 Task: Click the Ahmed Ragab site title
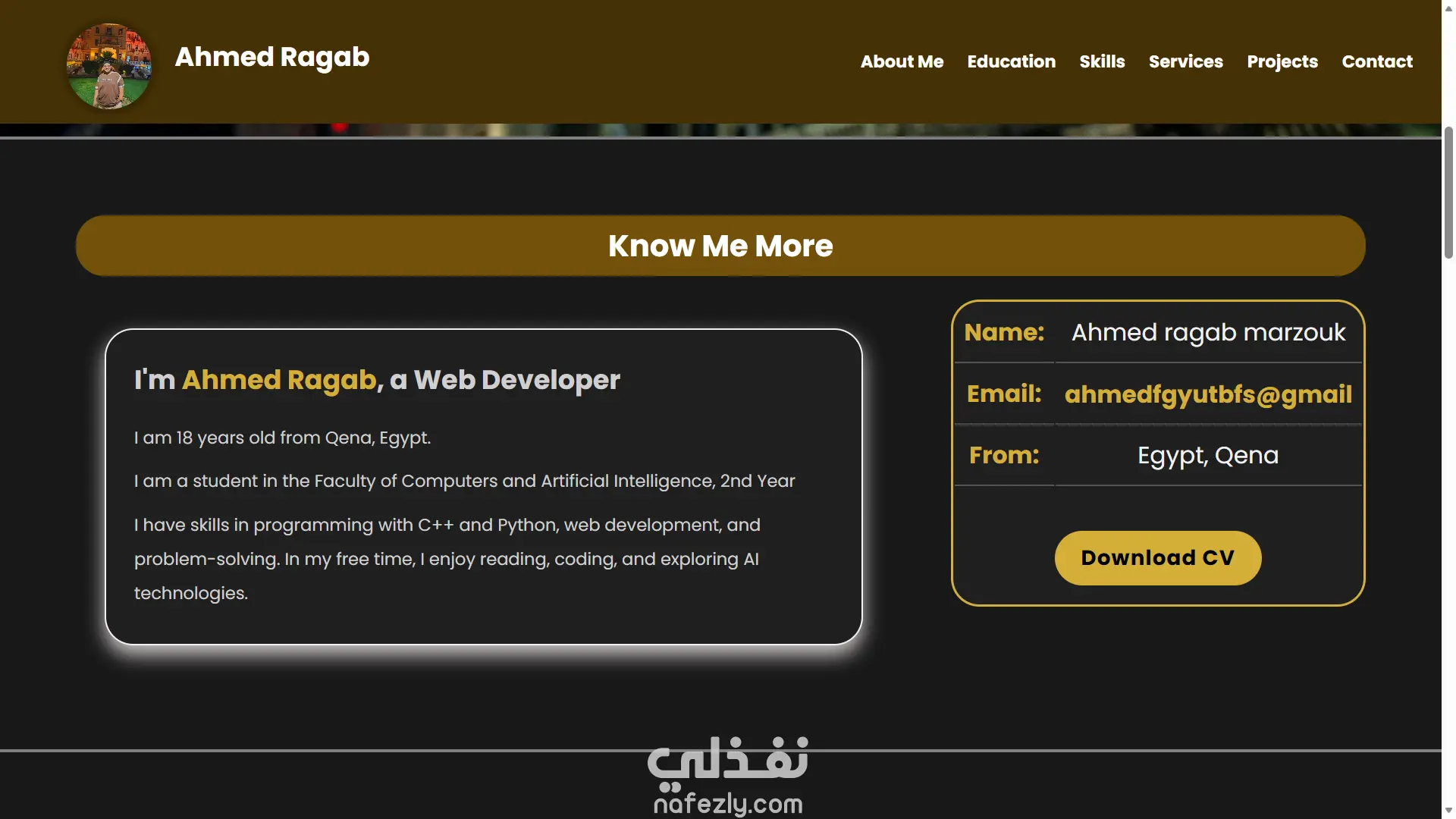click(x=271, y=58)
